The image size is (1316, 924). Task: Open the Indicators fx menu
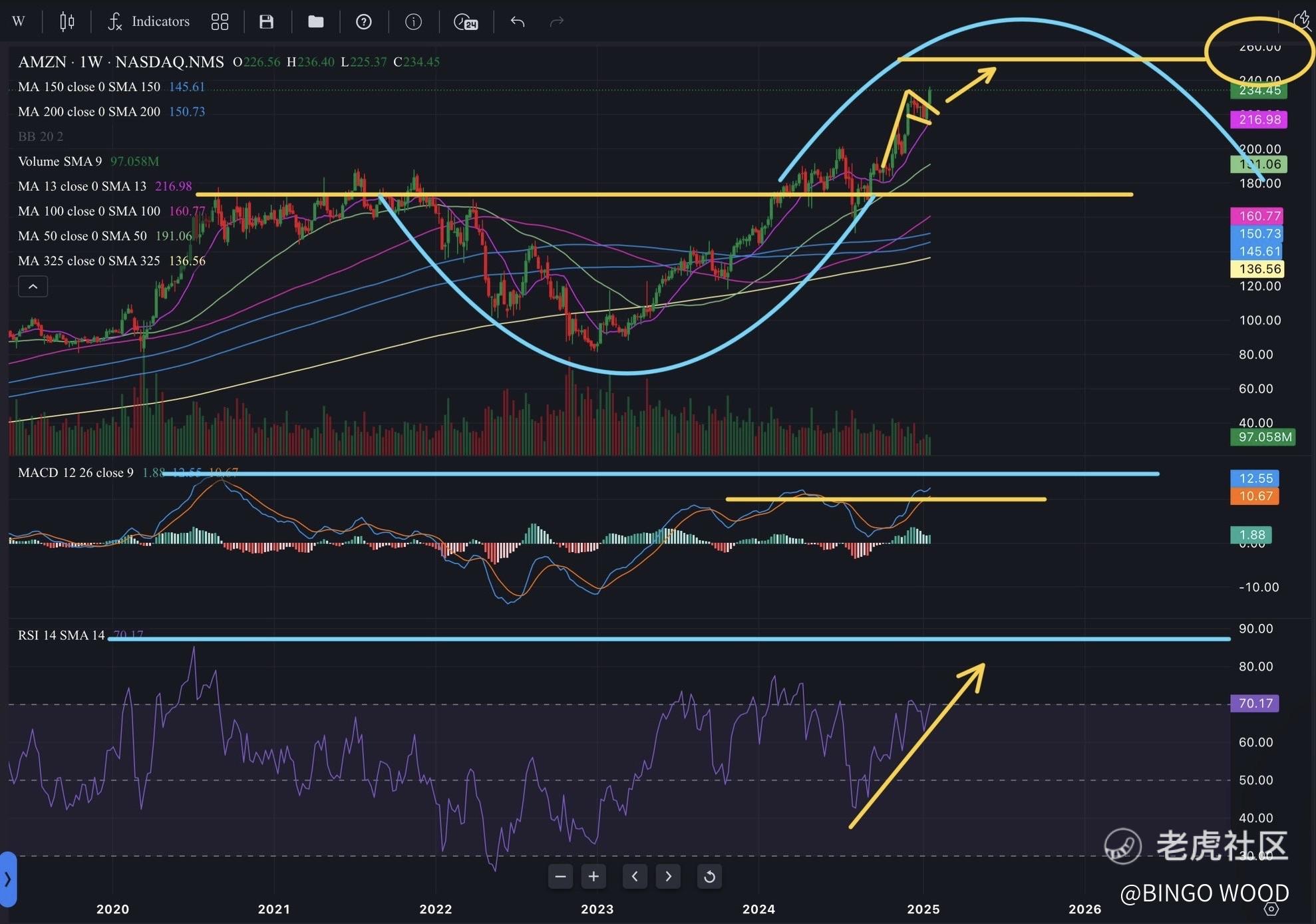coord(148,21)
